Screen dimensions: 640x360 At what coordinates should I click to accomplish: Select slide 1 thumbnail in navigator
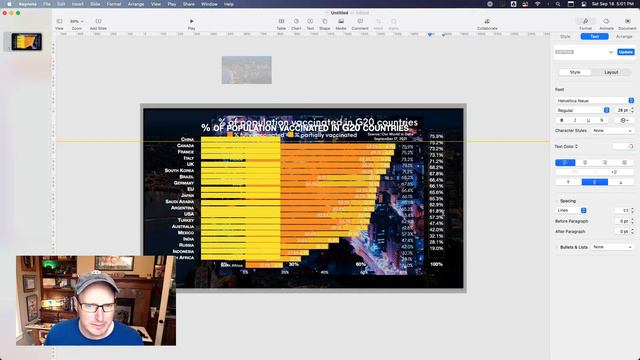pos(27,42)
